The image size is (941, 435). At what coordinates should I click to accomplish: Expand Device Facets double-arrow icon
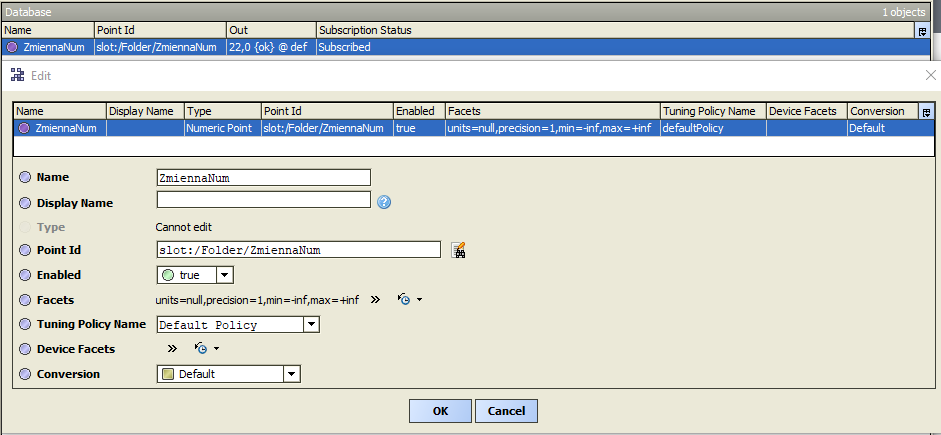pyautogui.click(x=172, y=349)
